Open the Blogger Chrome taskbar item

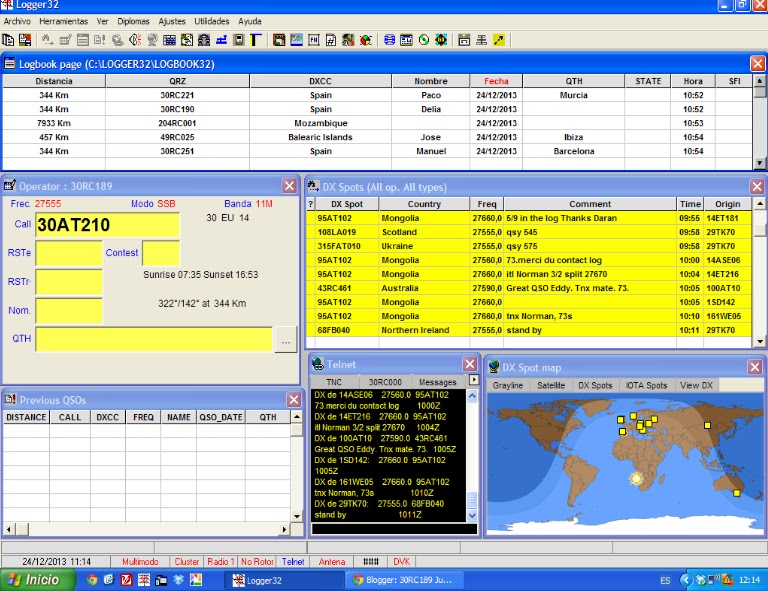(x=403, y=580)
